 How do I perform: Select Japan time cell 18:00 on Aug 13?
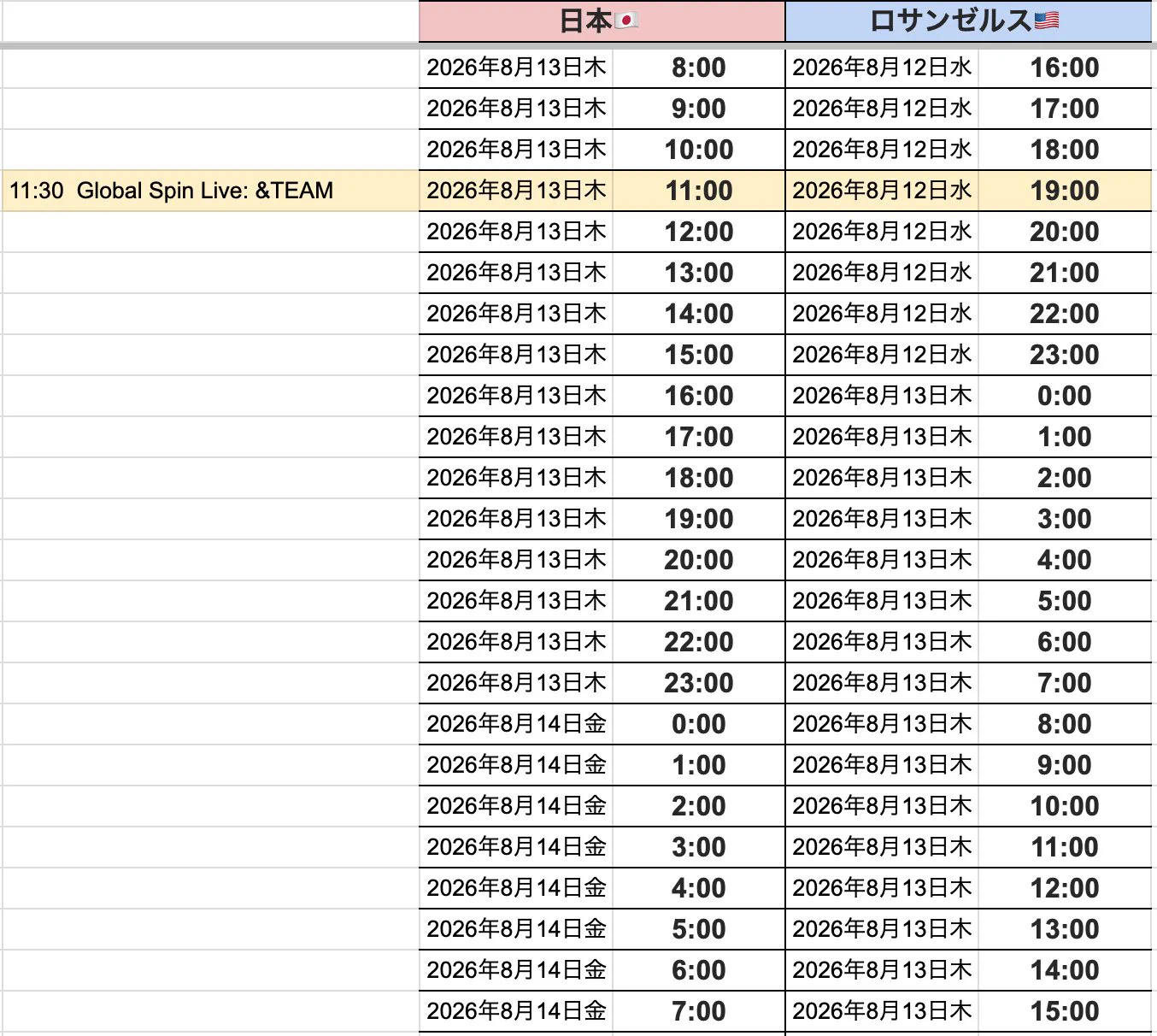click(x=698, y=478)
